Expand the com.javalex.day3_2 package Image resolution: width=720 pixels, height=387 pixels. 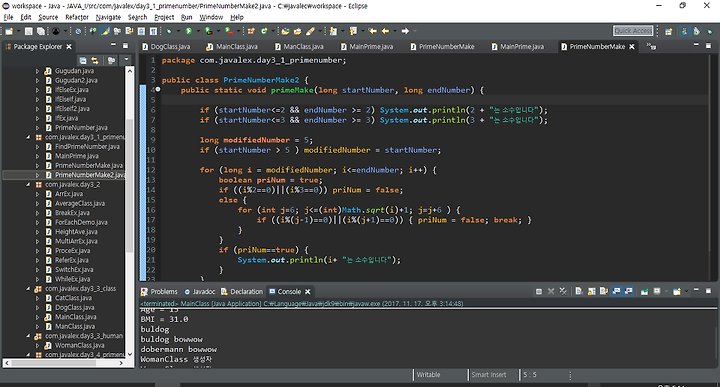point(28,185)
